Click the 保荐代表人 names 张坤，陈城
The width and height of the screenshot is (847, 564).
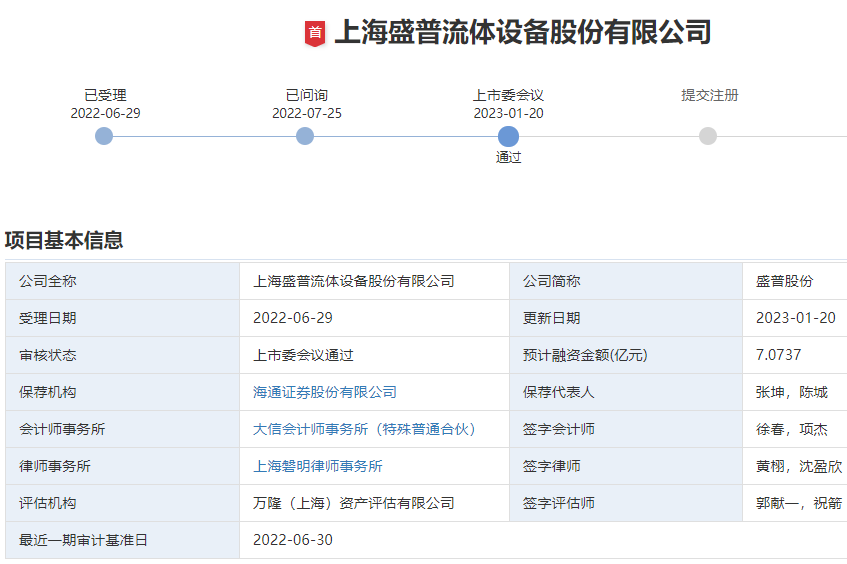(791, 392)
